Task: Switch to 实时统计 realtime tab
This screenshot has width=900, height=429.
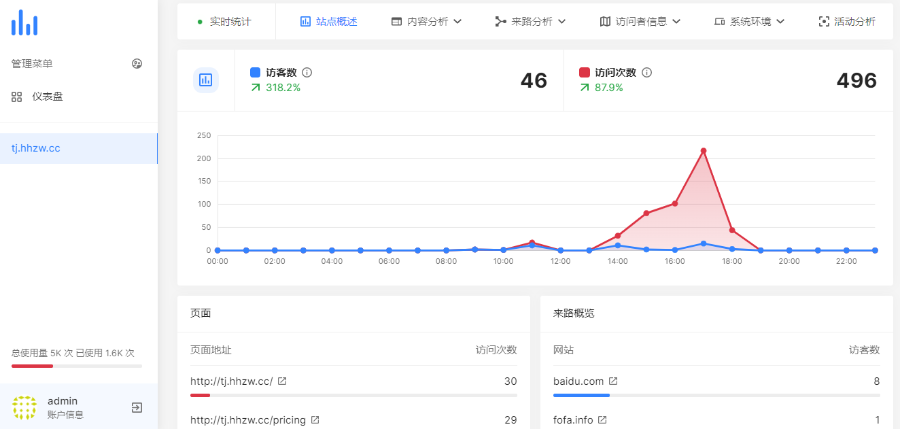Action: point(225,22)
